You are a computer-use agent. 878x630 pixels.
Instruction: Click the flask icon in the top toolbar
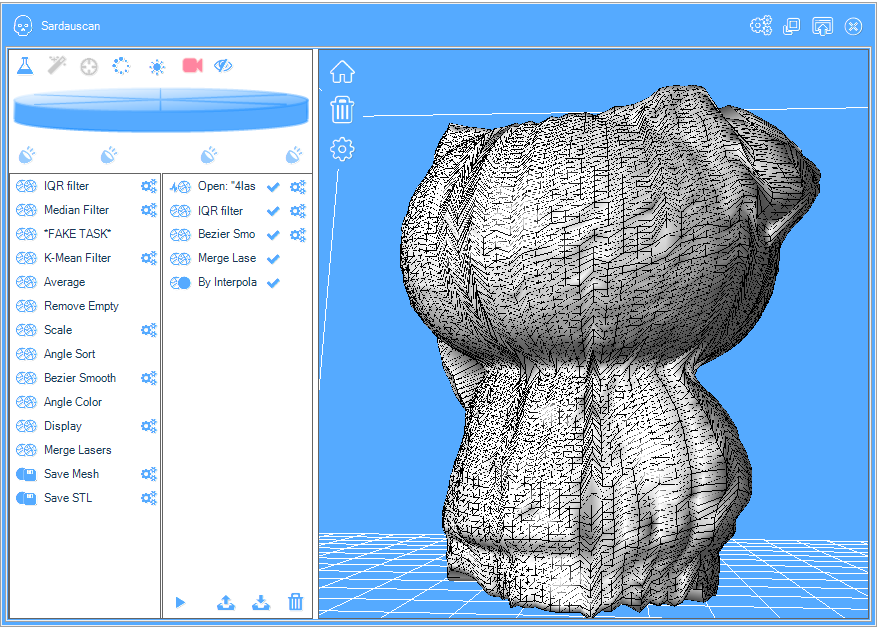(26, 65)
